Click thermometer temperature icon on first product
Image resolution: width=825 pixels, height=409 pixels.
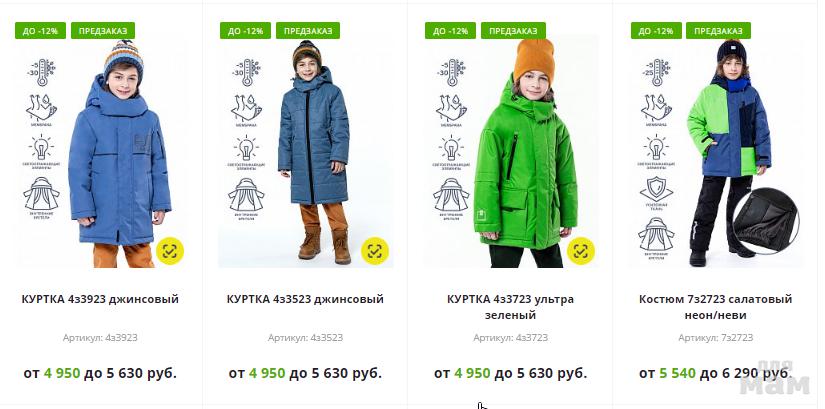pos(41,72)
